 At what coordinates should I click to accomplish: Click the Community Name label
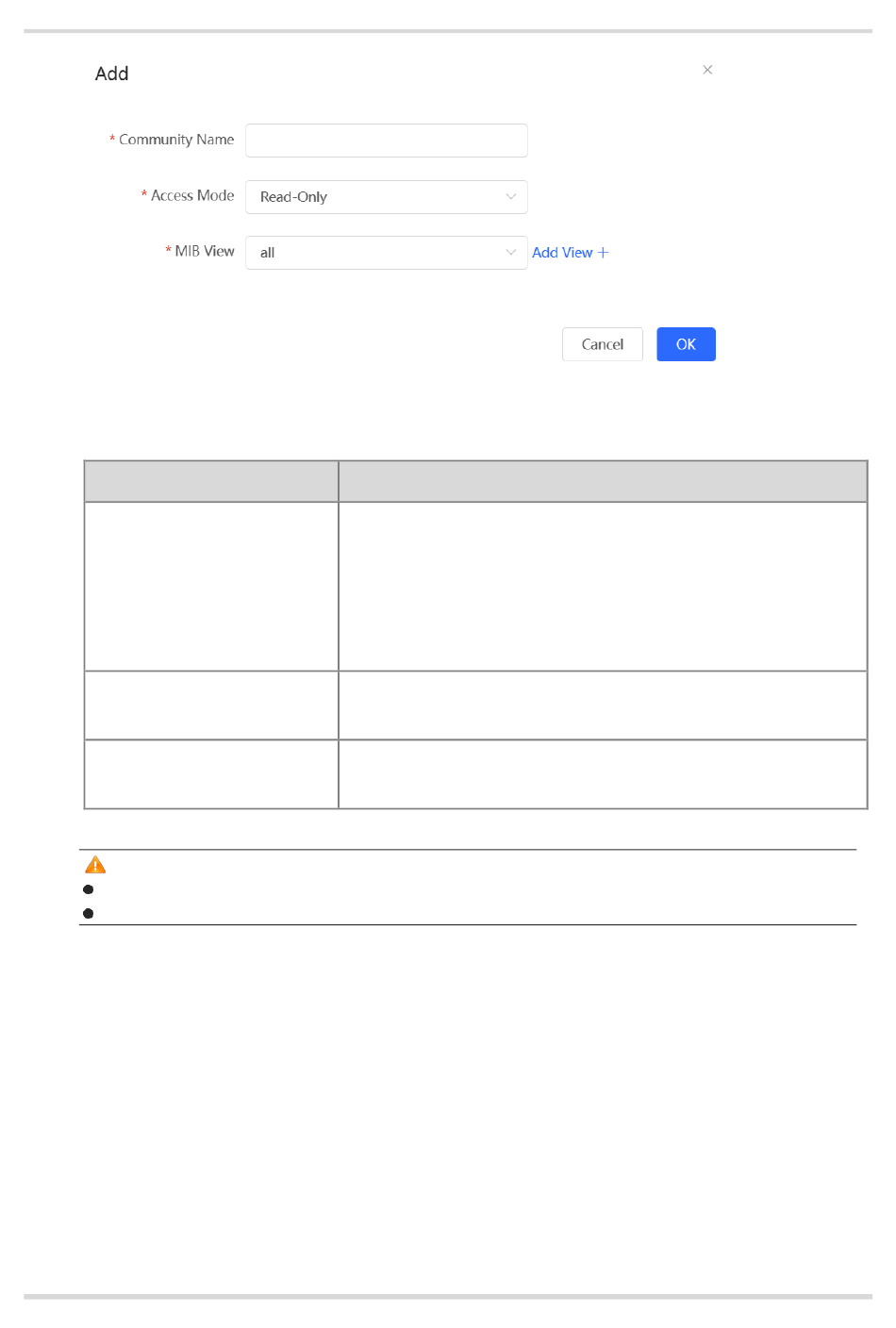(176, 140)
